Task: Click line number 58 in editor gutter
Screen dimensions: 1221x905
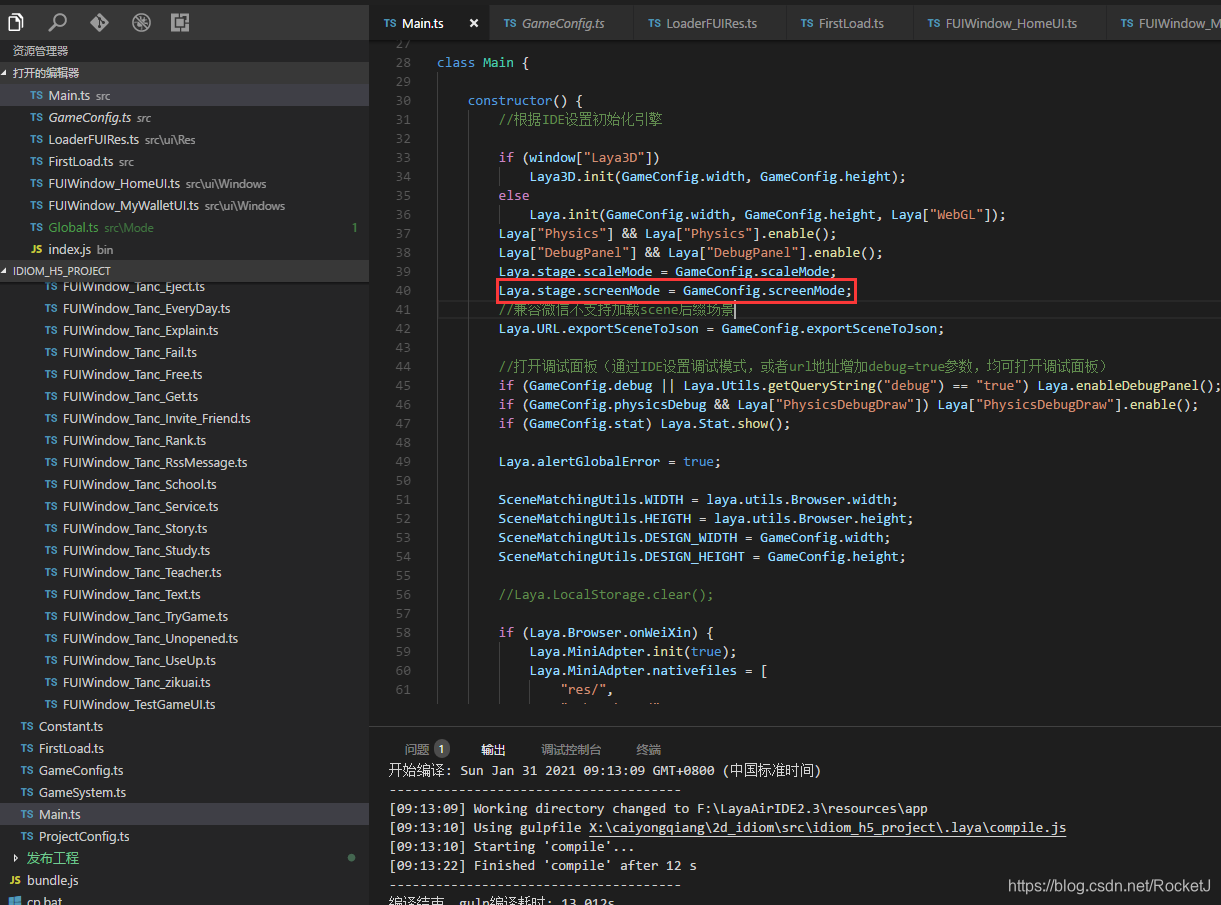Action: pyautogui.click(x=403, y=633)
